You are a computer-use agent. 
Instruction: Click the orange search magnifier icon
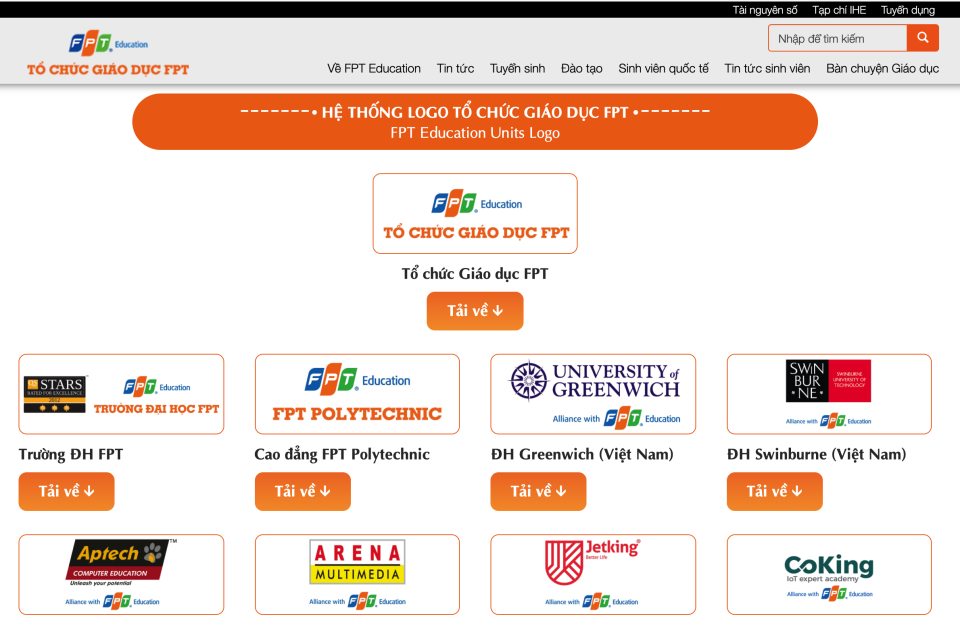click(x=922, y=38)
